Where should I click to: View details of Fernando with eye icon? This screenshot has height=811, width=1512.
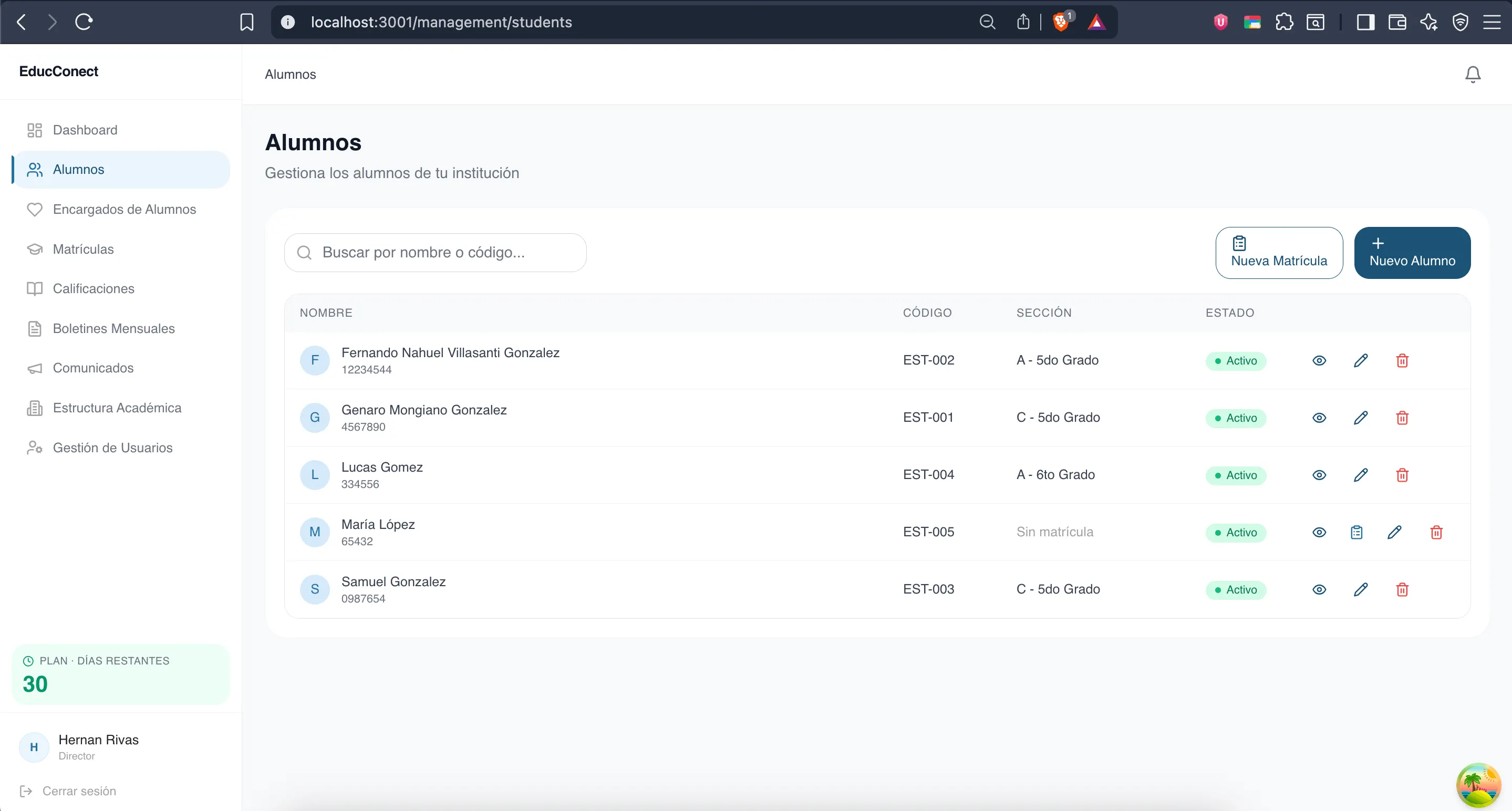coord(1319,360)
